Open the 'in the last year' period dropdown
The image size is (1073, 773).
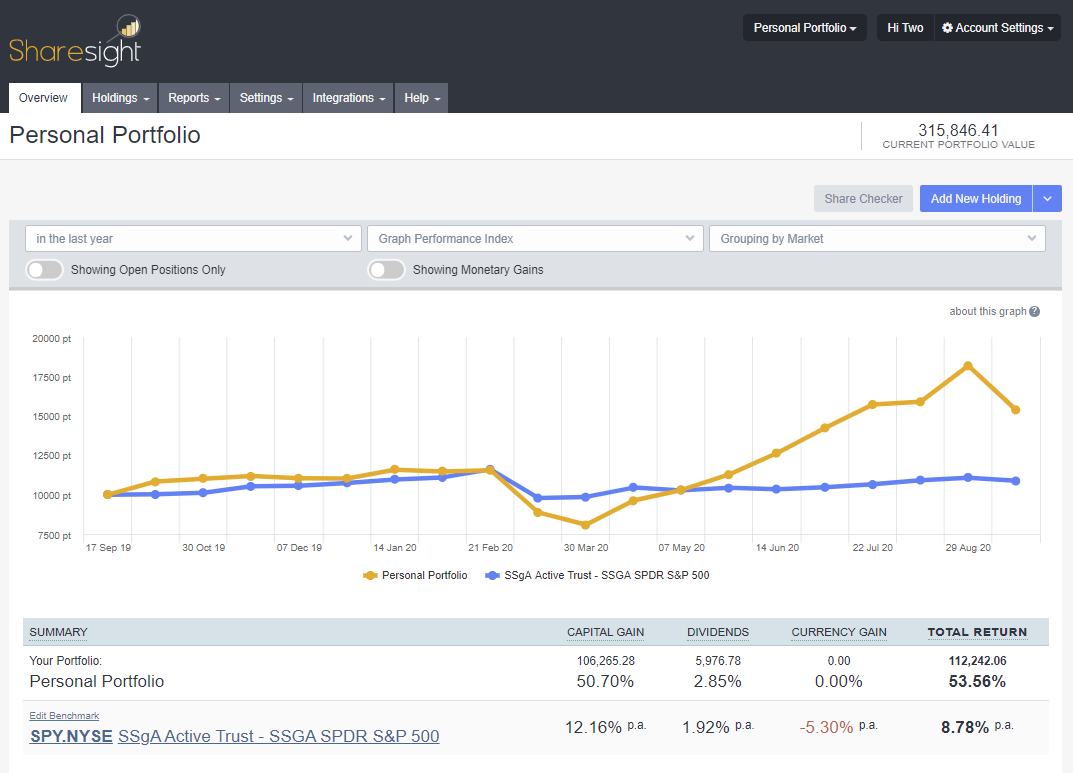pyautogui.click(x=193, y=239)
